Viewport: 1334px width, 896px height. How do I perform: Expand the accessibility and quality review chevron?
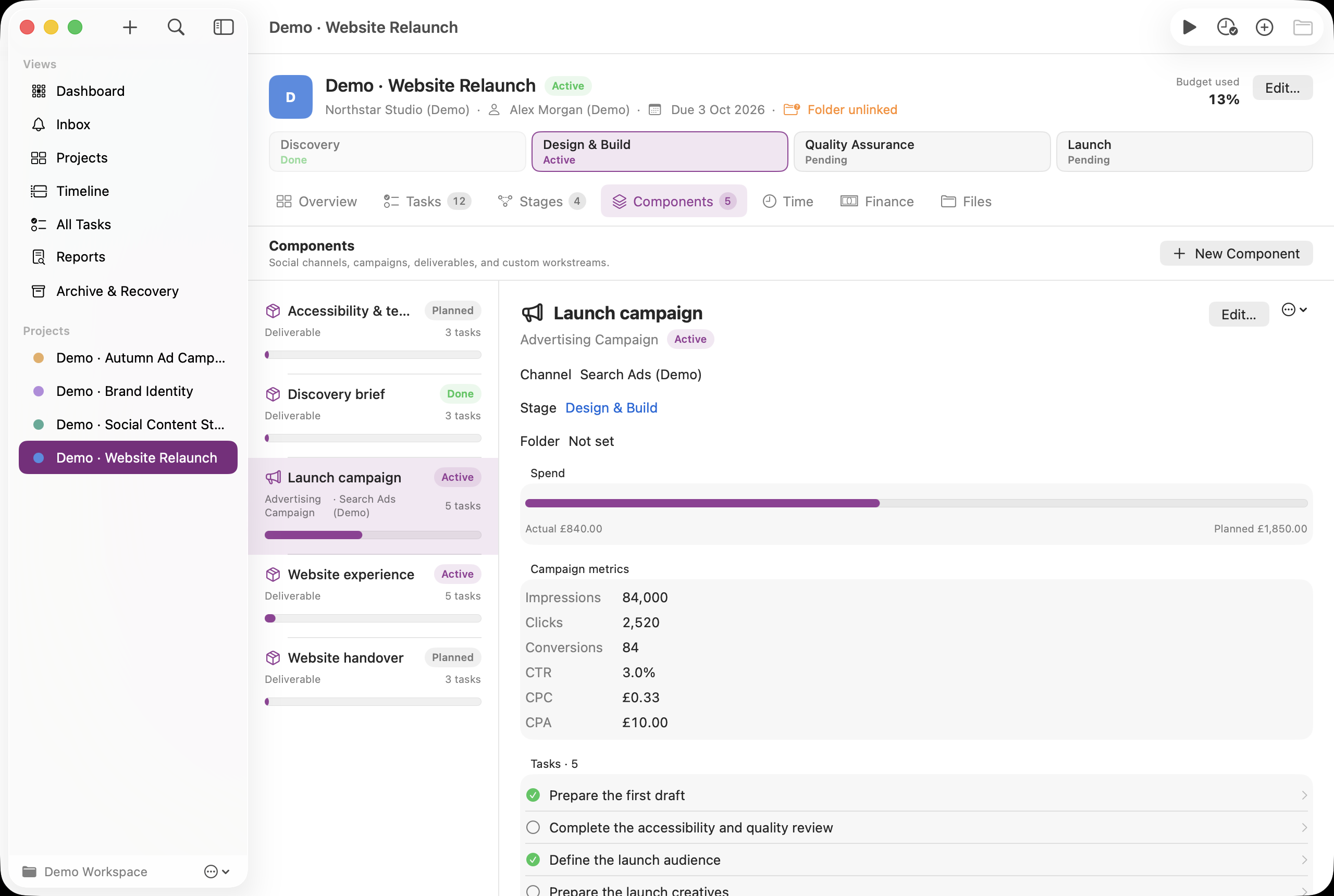click(x=1304, y=827)
